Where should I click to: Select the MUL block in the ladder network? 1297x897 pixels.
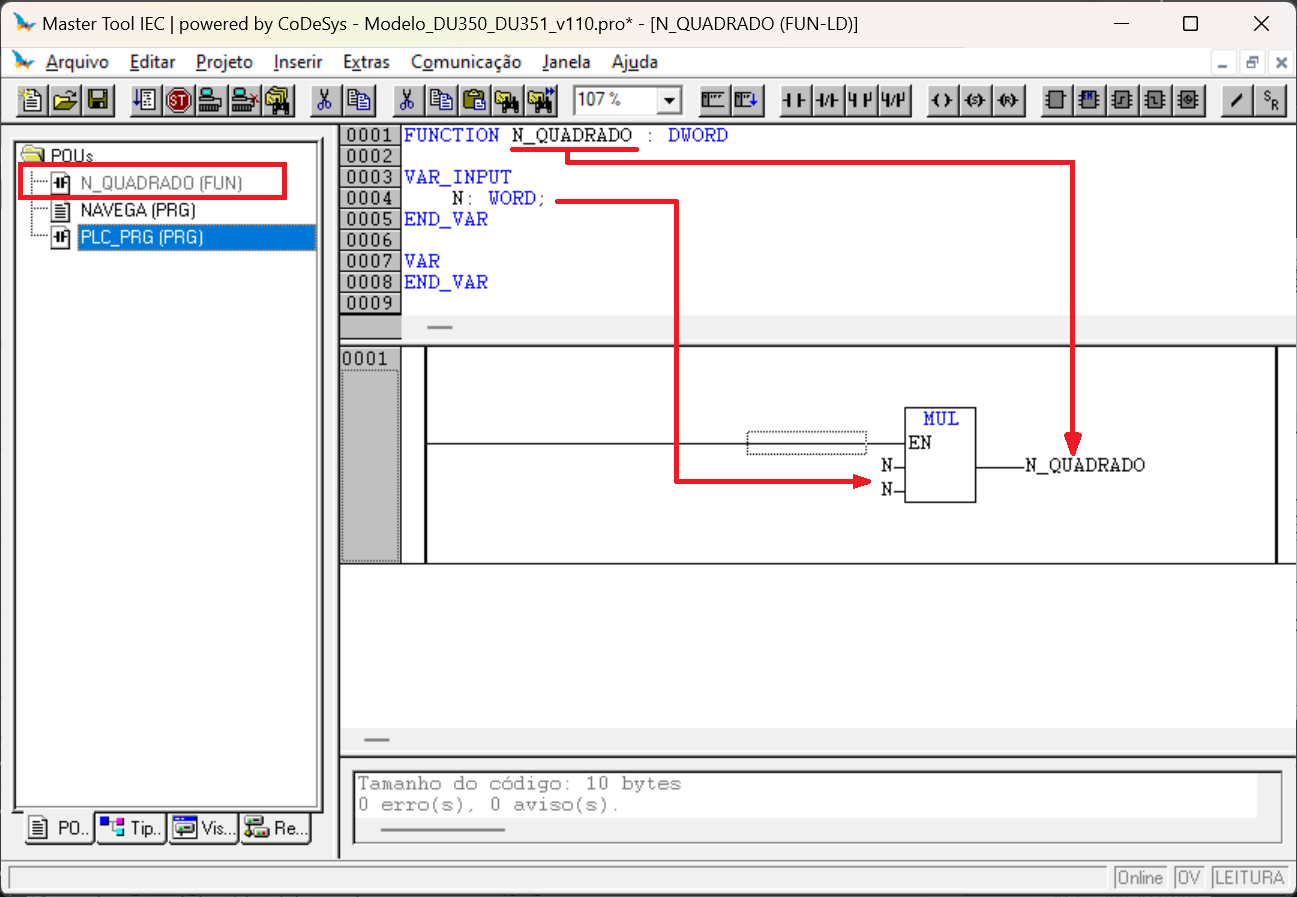coord(940,455)
